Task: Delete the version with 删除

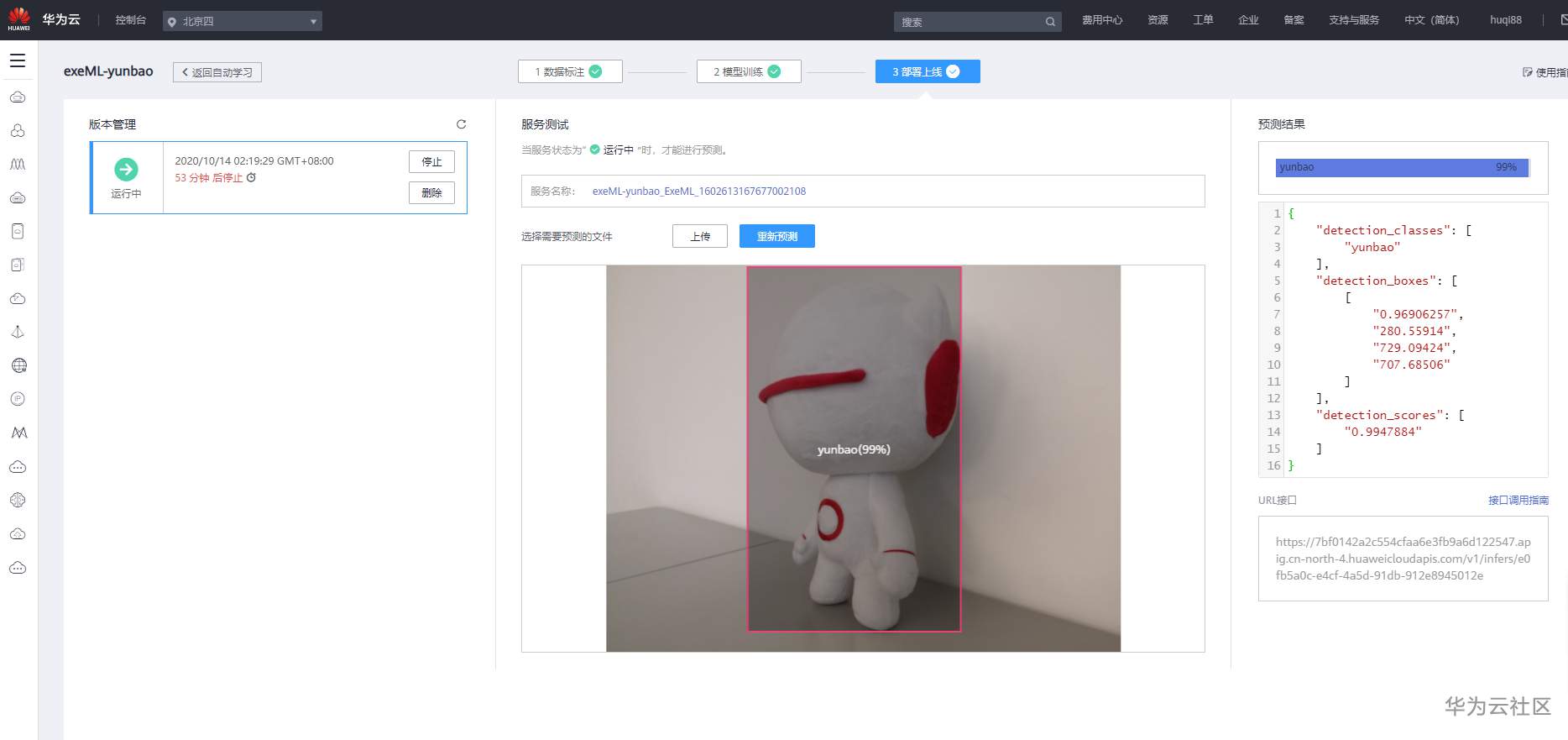Action: tap(431, 193)
